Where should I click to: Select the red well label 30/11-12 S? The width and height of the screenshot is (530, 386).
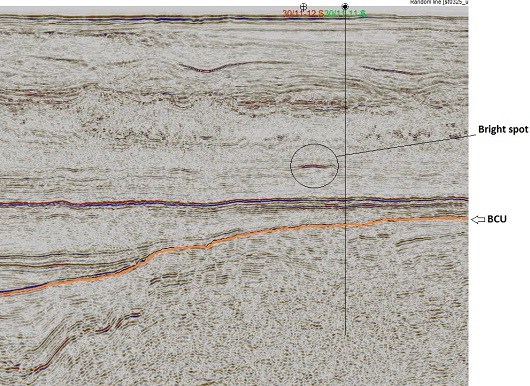tap(303, 14)
